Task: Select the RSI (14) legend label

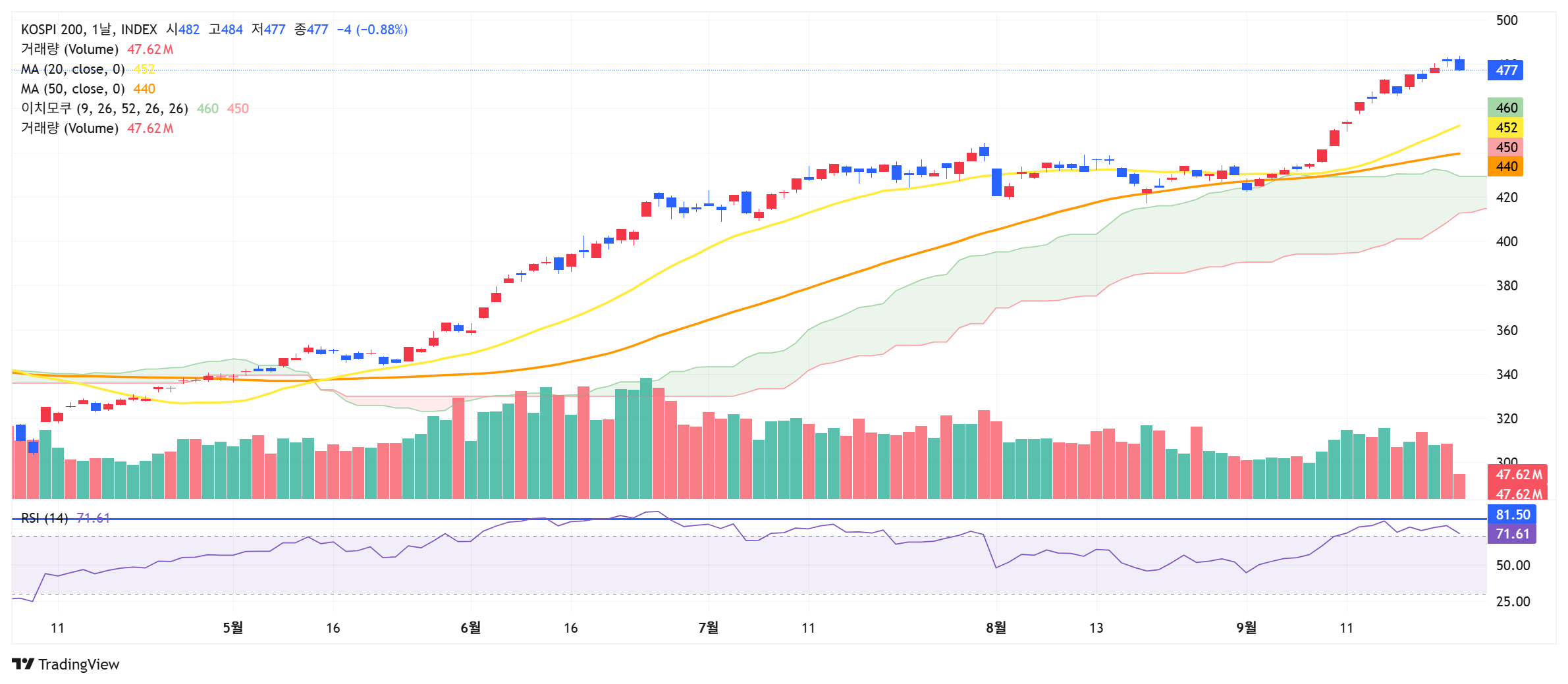Action: click(45, 518)
